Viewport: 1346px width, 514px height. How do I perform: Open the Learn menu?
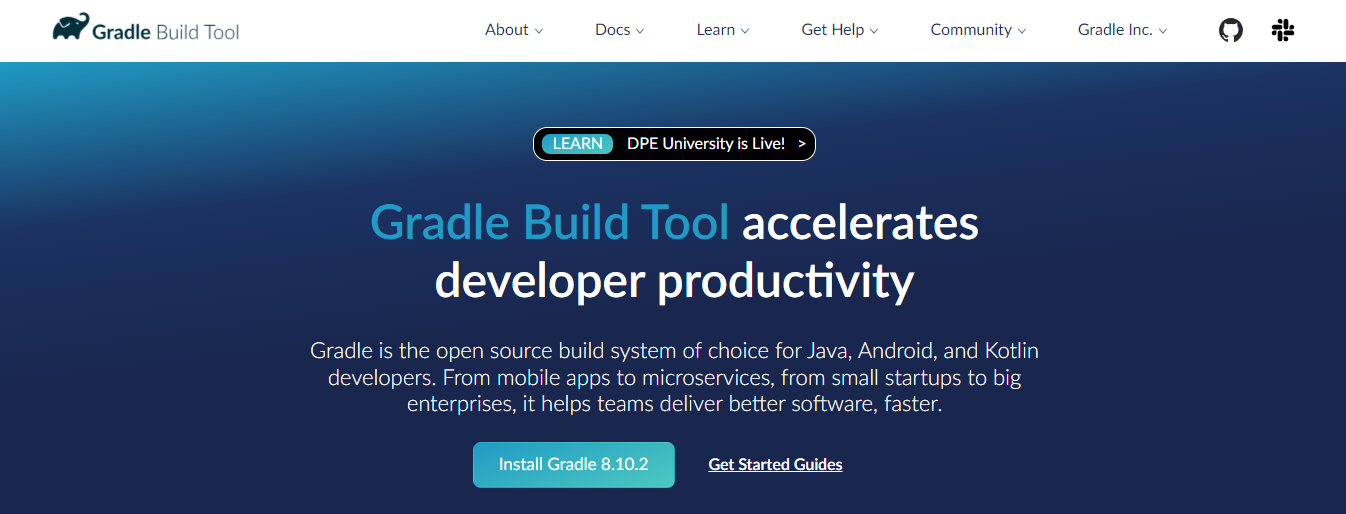point(723,30)
